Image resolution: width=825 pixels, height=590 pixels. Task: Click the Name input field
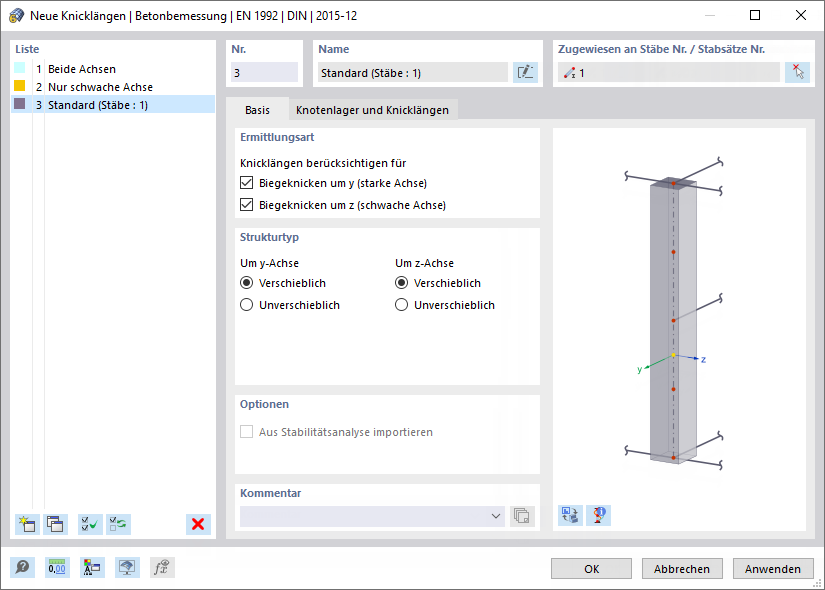coord(413,73)
